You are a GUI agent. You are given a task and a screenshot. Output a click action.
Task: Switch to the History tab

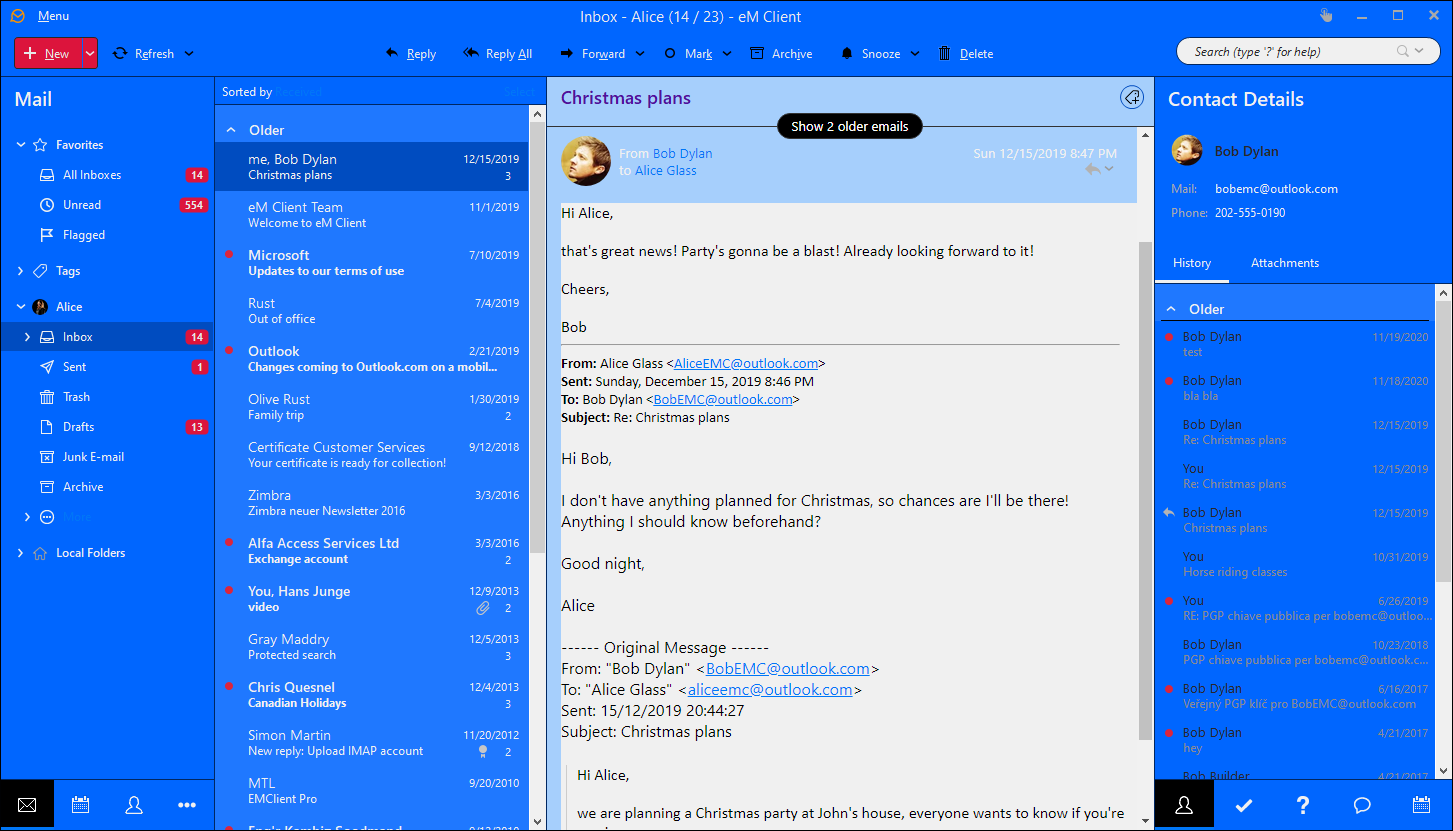coord(1192,263)
